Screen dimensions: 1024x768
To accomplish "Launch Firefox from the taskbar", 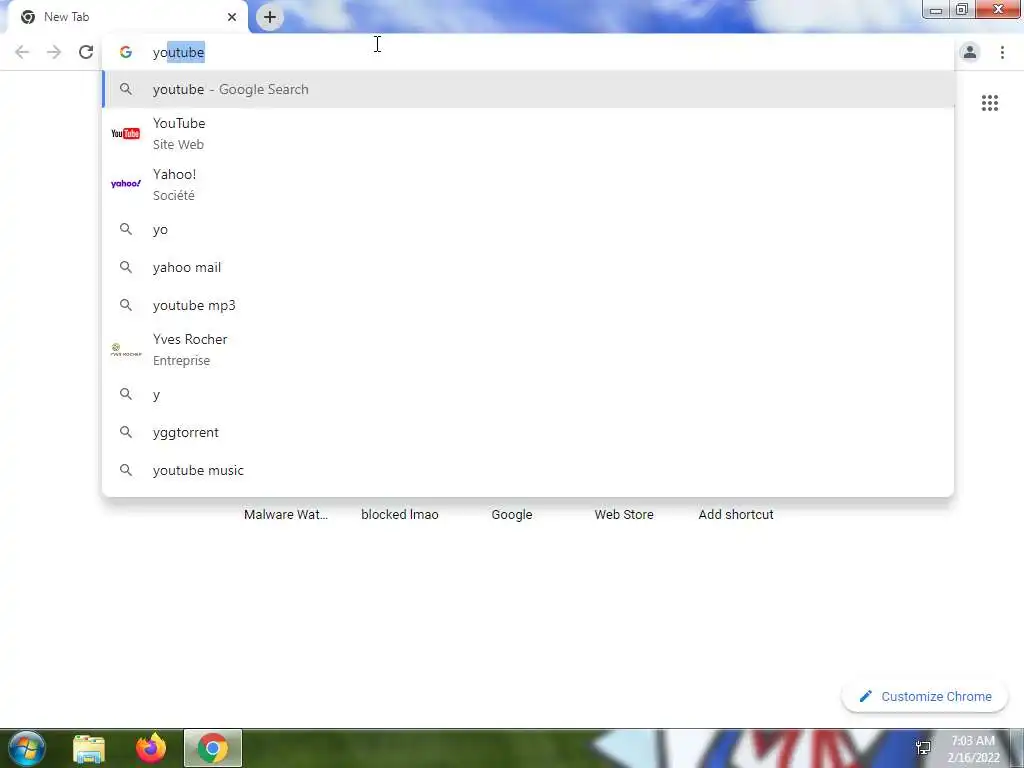I will (151, 748).
